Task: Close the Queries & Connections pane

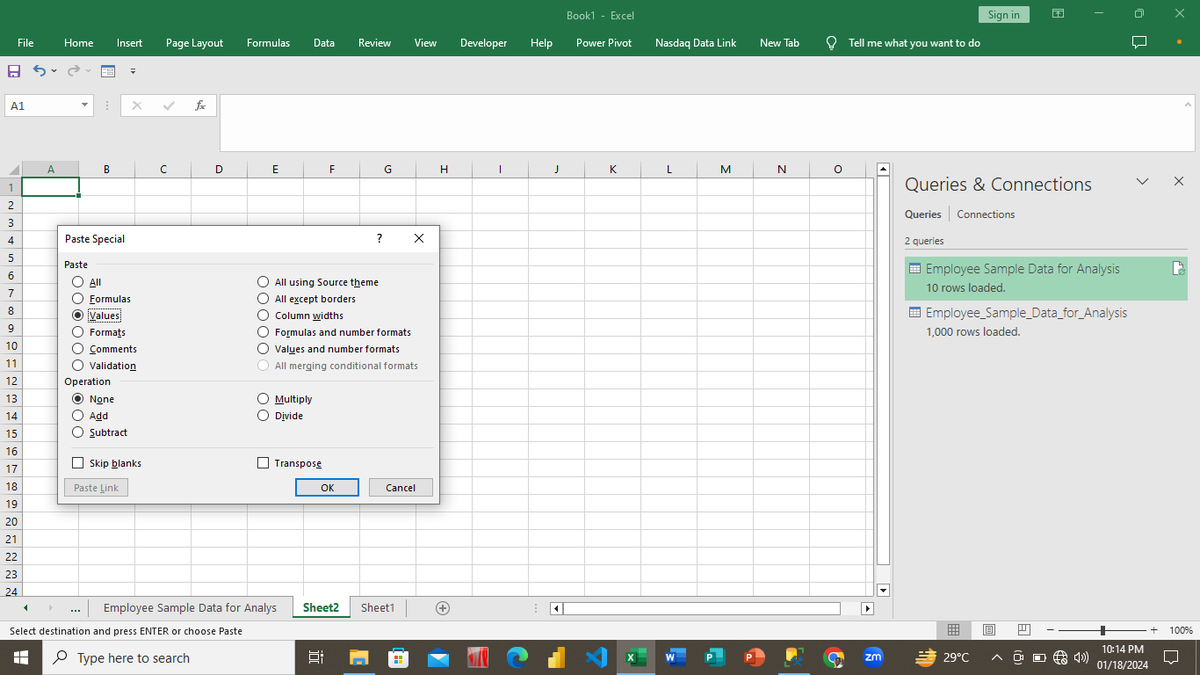Action: [x=1177, y=182]
